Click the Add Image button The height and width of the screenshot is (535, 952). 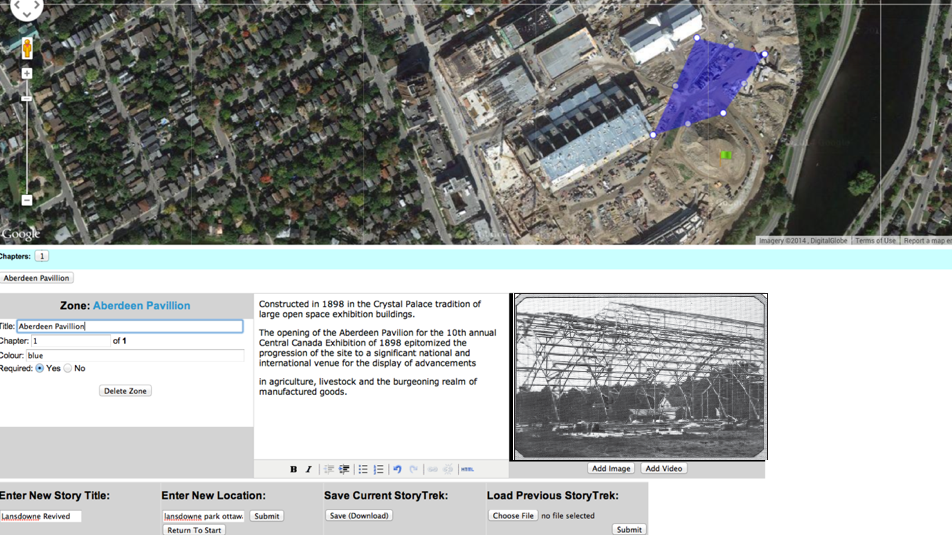(x=611, y=468)
